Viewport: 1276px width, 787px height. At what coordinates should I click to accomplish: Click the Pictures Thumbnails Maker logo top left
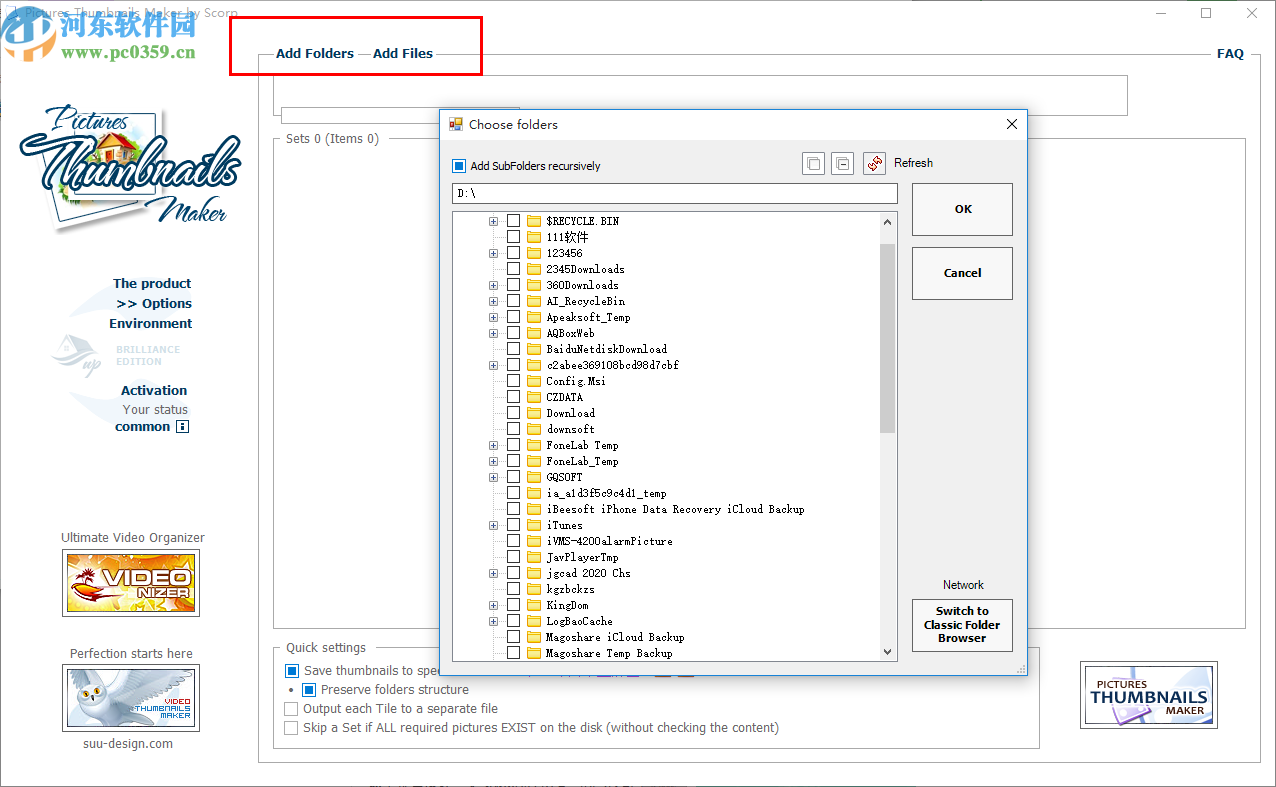[x=130, y=167]
